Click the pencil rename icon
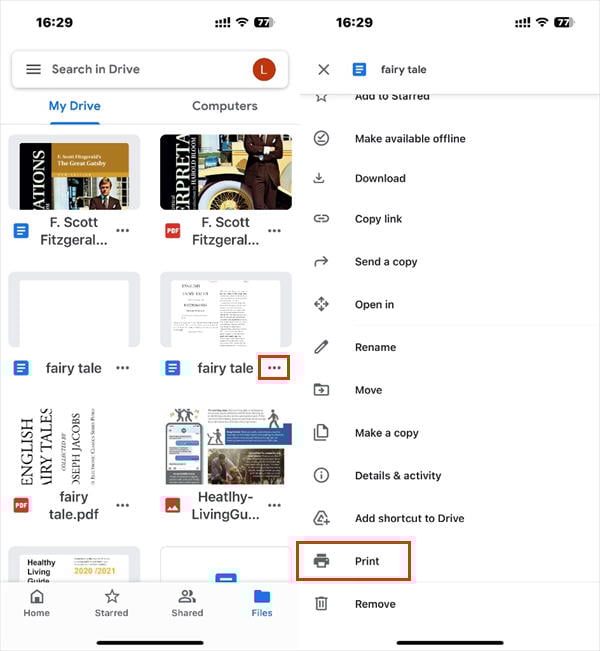Screen dimensions: 600x651 (321, 347)
